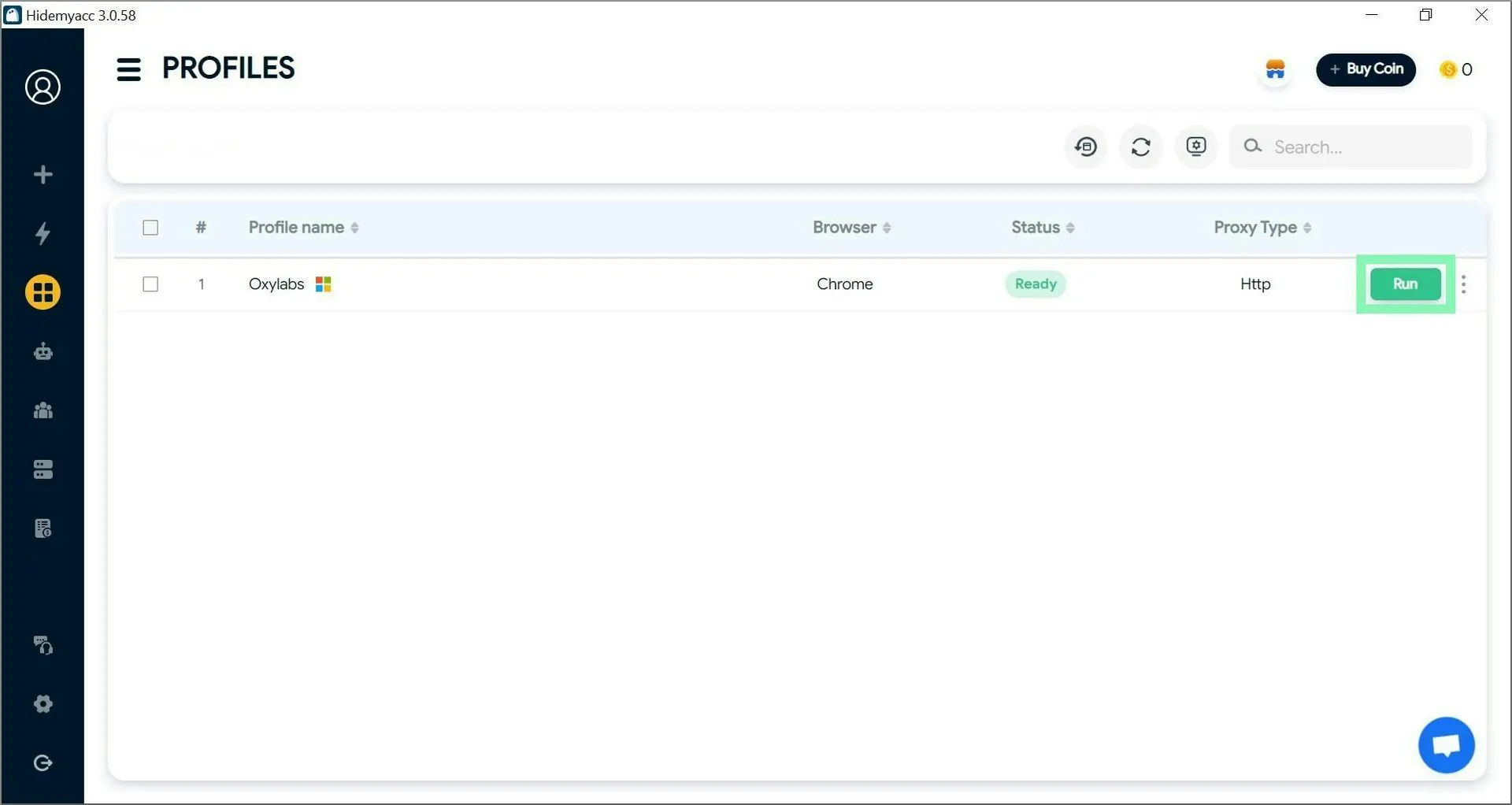The height and width of the screenshot is (805, 1512).
Task: Open the team members icon in sidebar
Action: coord(43,410)
